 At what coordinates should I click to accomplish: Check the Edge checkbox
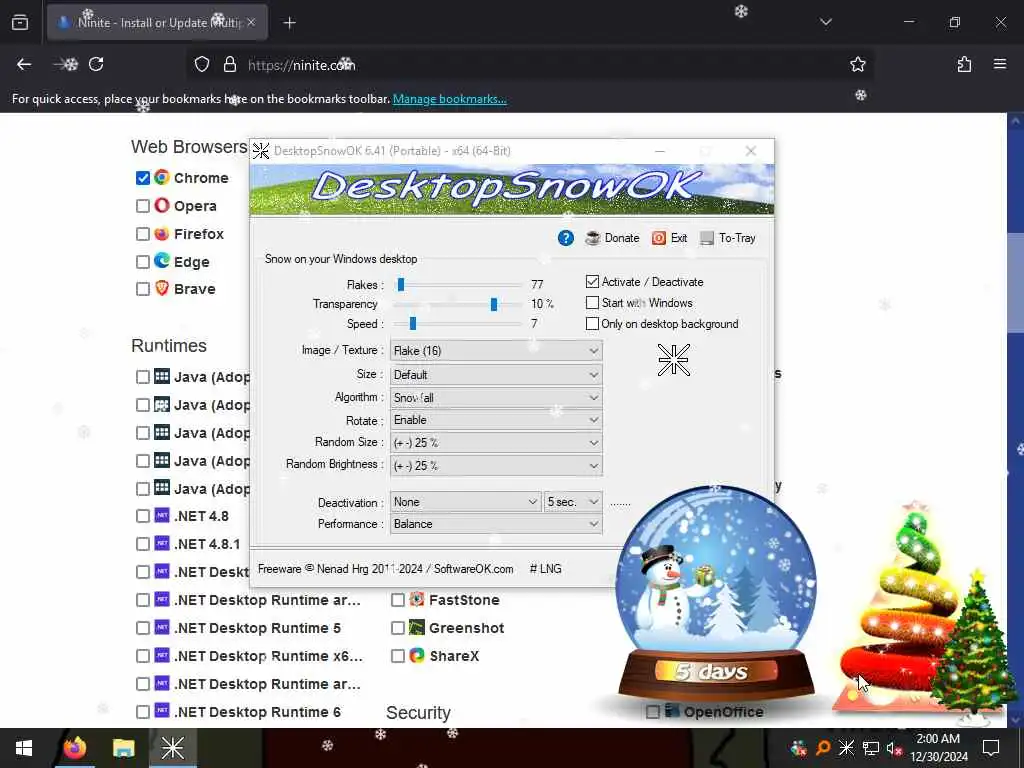143,262
